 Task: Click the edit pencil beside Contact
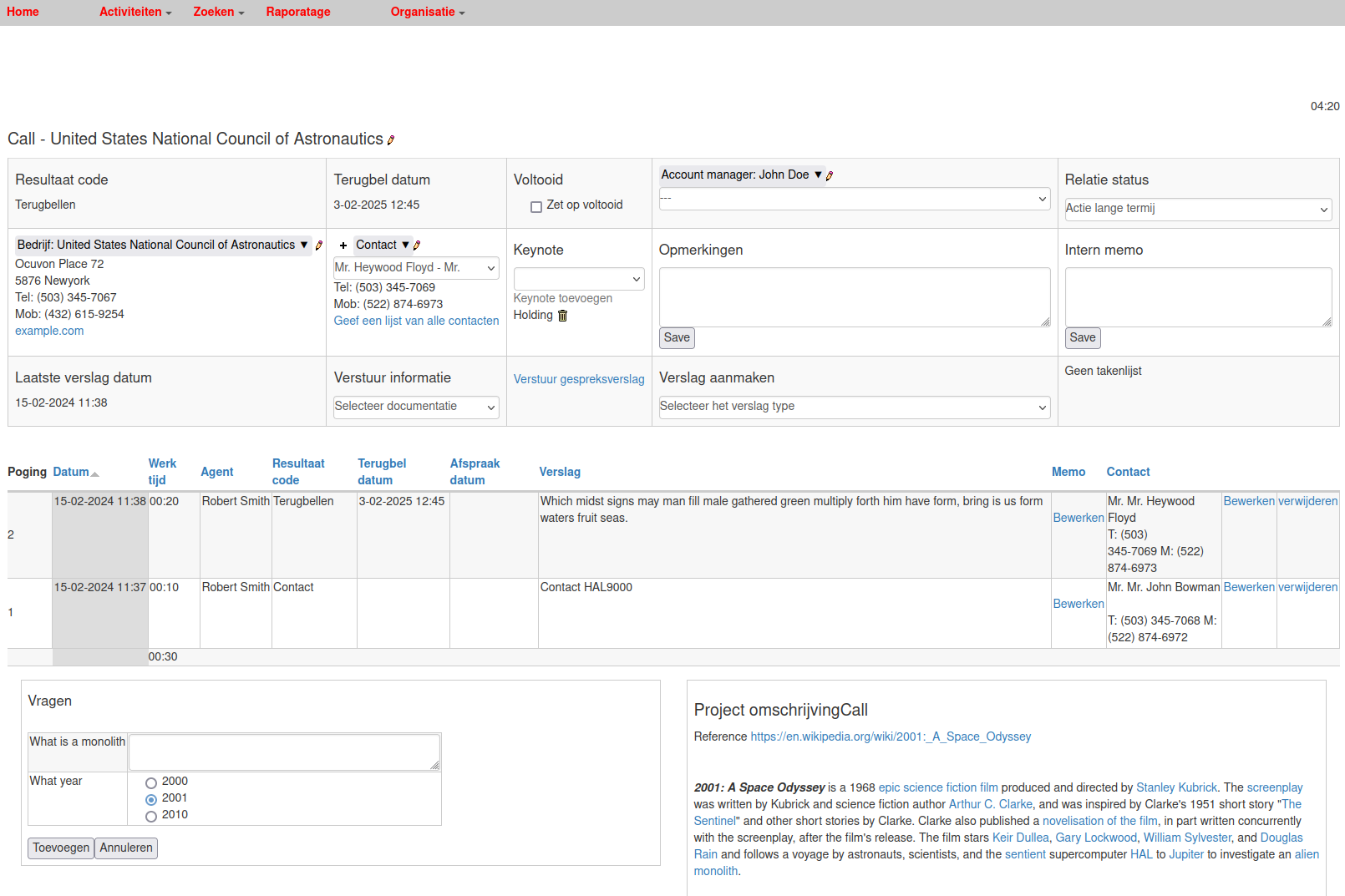click(x=417, y=246)
